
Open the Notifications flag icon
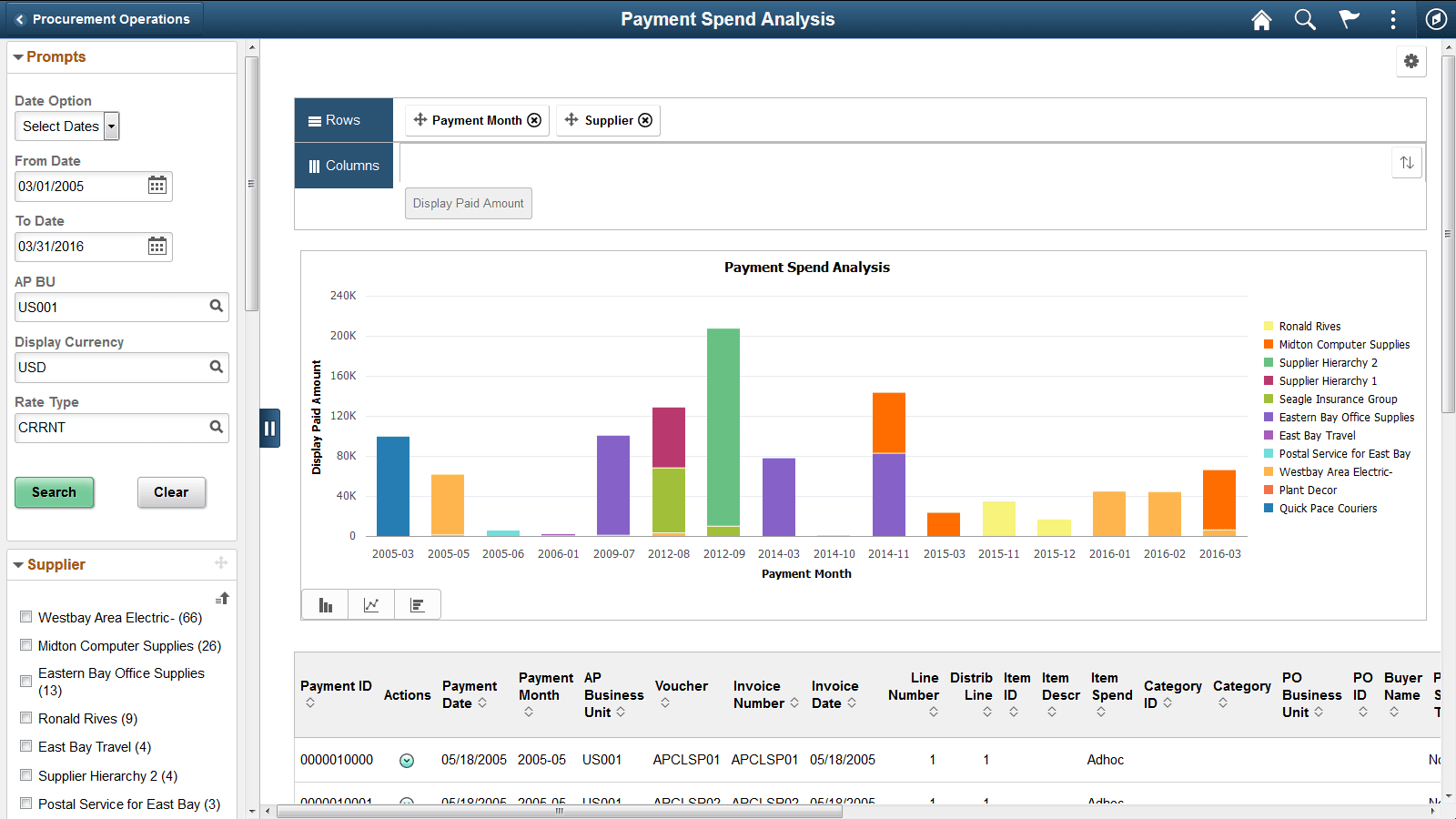pos(1349,19)
